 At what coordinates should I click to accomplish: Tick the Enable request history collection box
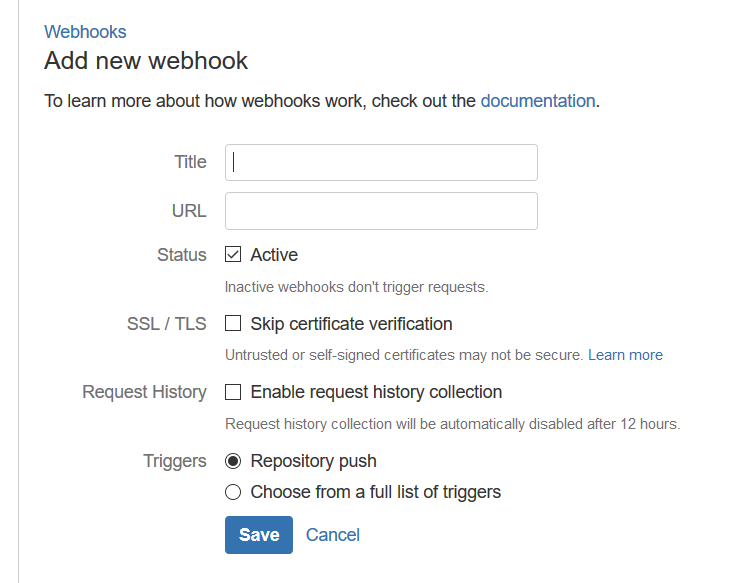233,392
